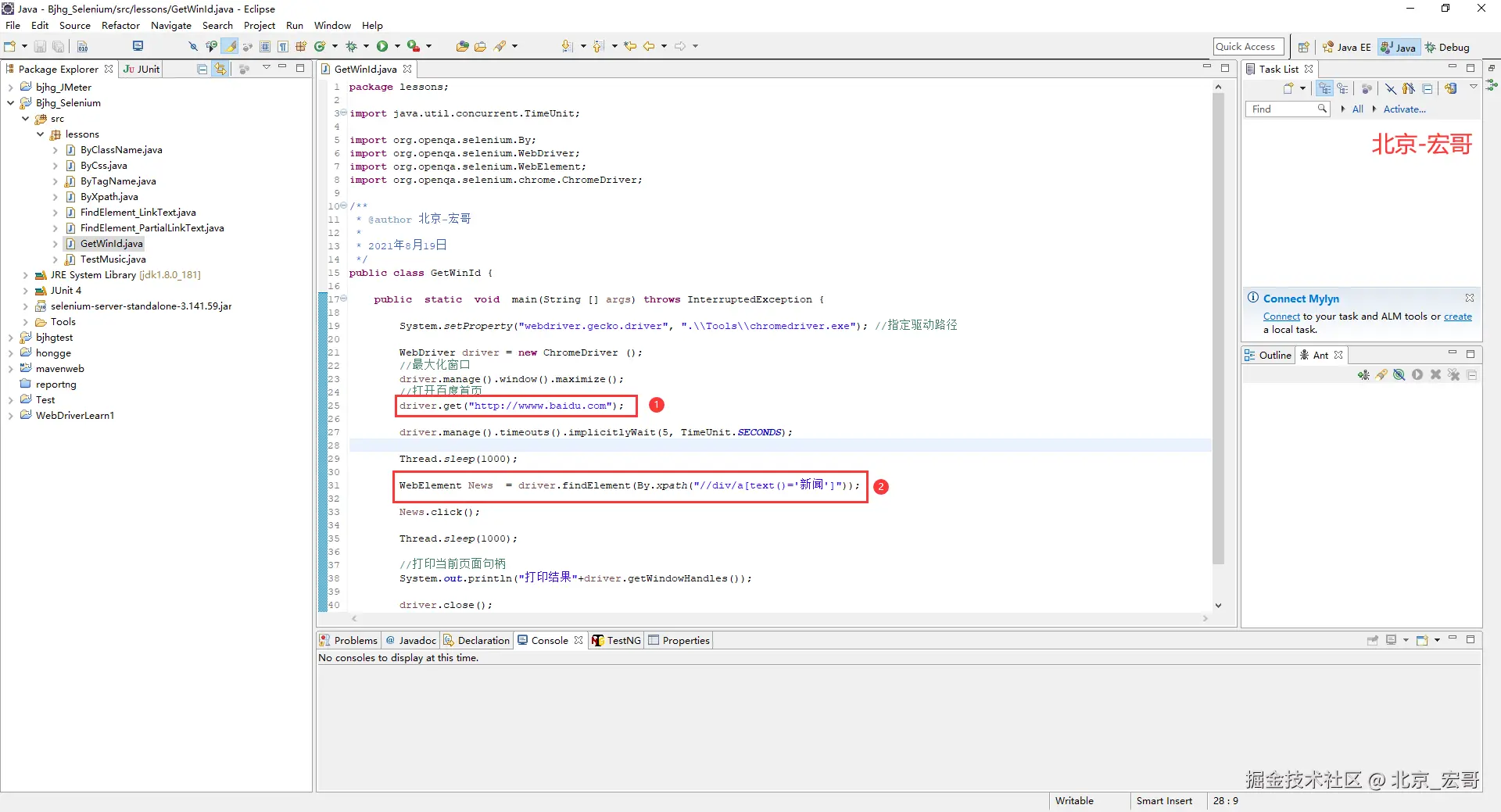The height and width of the screenshot is (812, 1501).
Task: Open the Project menu
Action: [x=260, y=26]
